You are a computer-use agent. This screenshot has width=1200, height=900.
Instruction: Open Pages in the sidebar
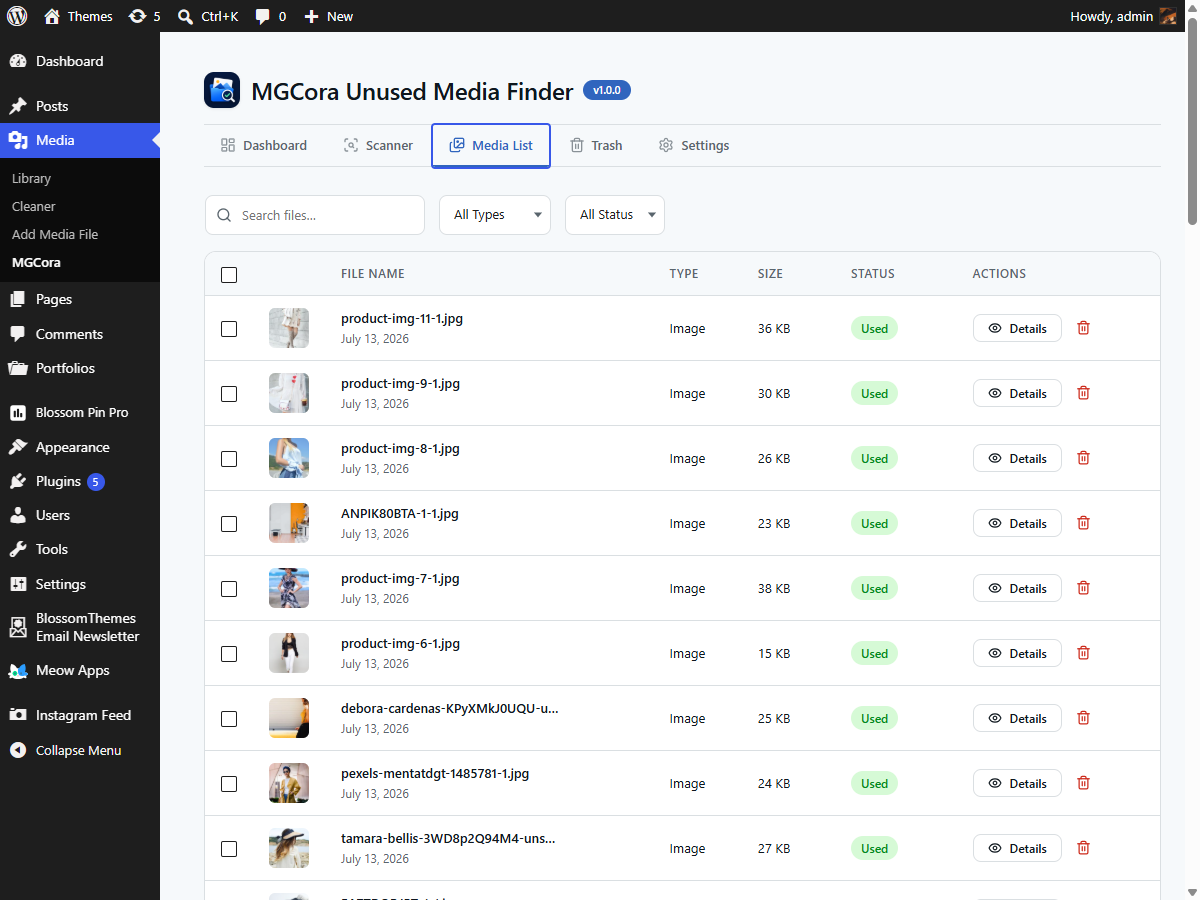[x=80, y=299]
